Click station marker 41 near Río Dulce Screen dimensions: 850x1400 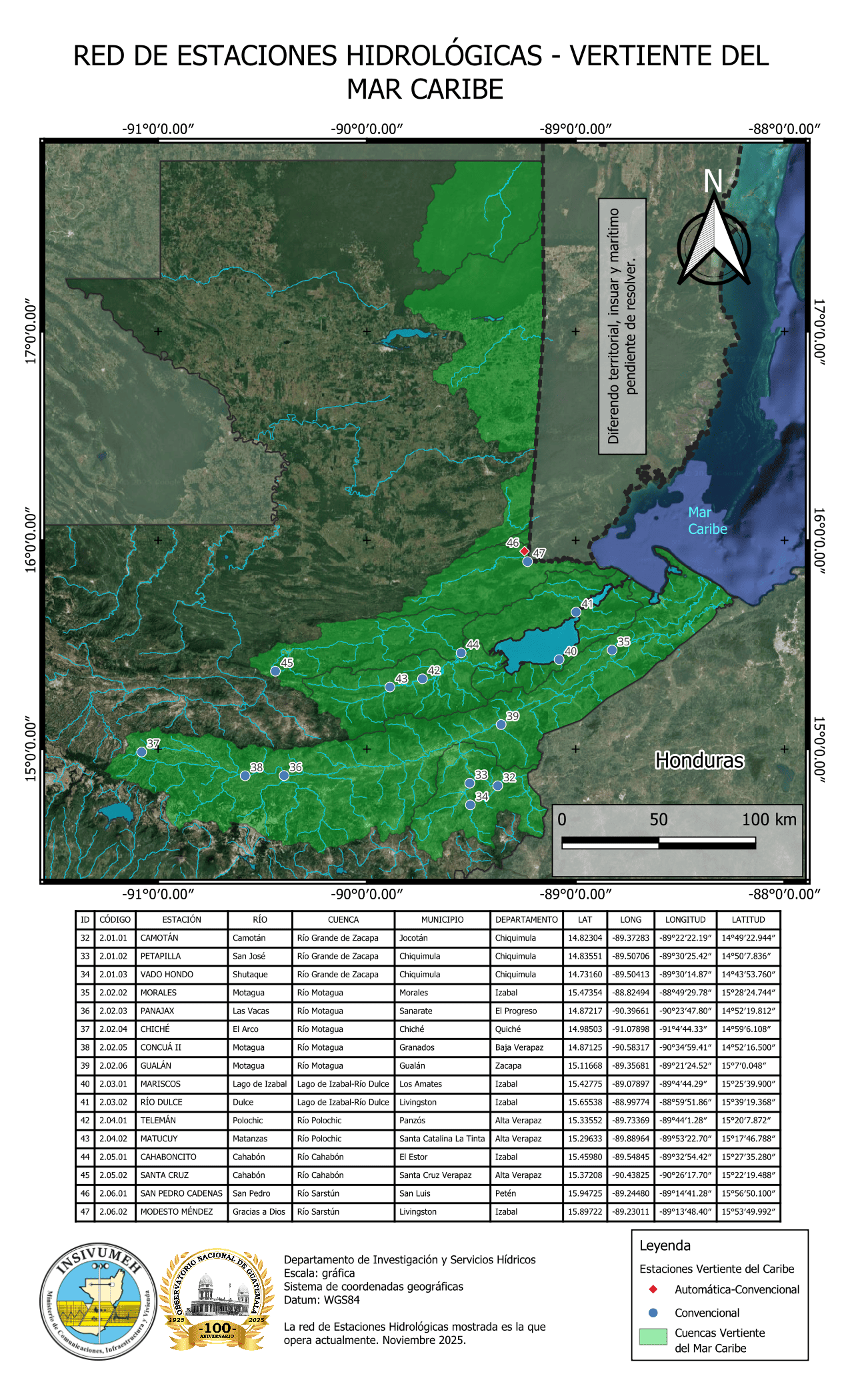pos(576,612)
